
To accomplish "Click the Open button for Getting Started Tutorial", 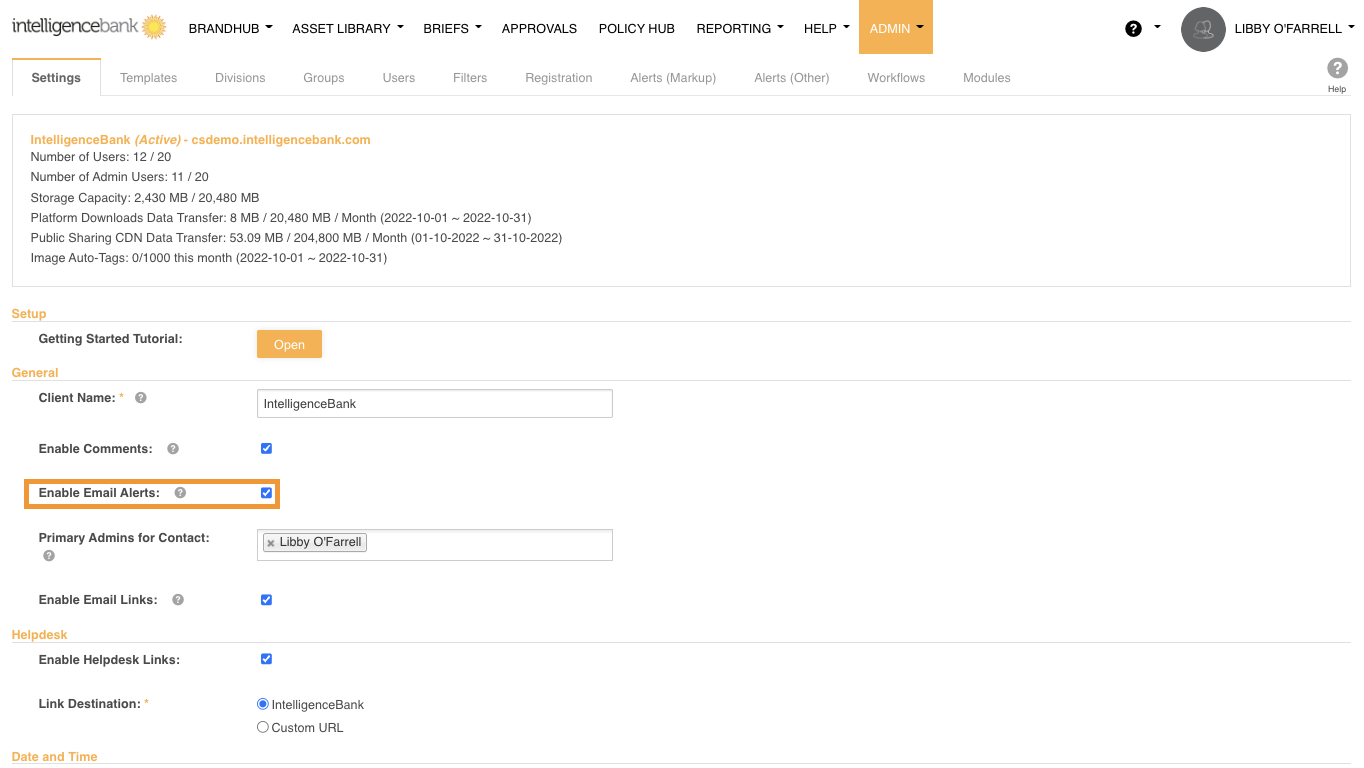I will (x=289, y=344).
